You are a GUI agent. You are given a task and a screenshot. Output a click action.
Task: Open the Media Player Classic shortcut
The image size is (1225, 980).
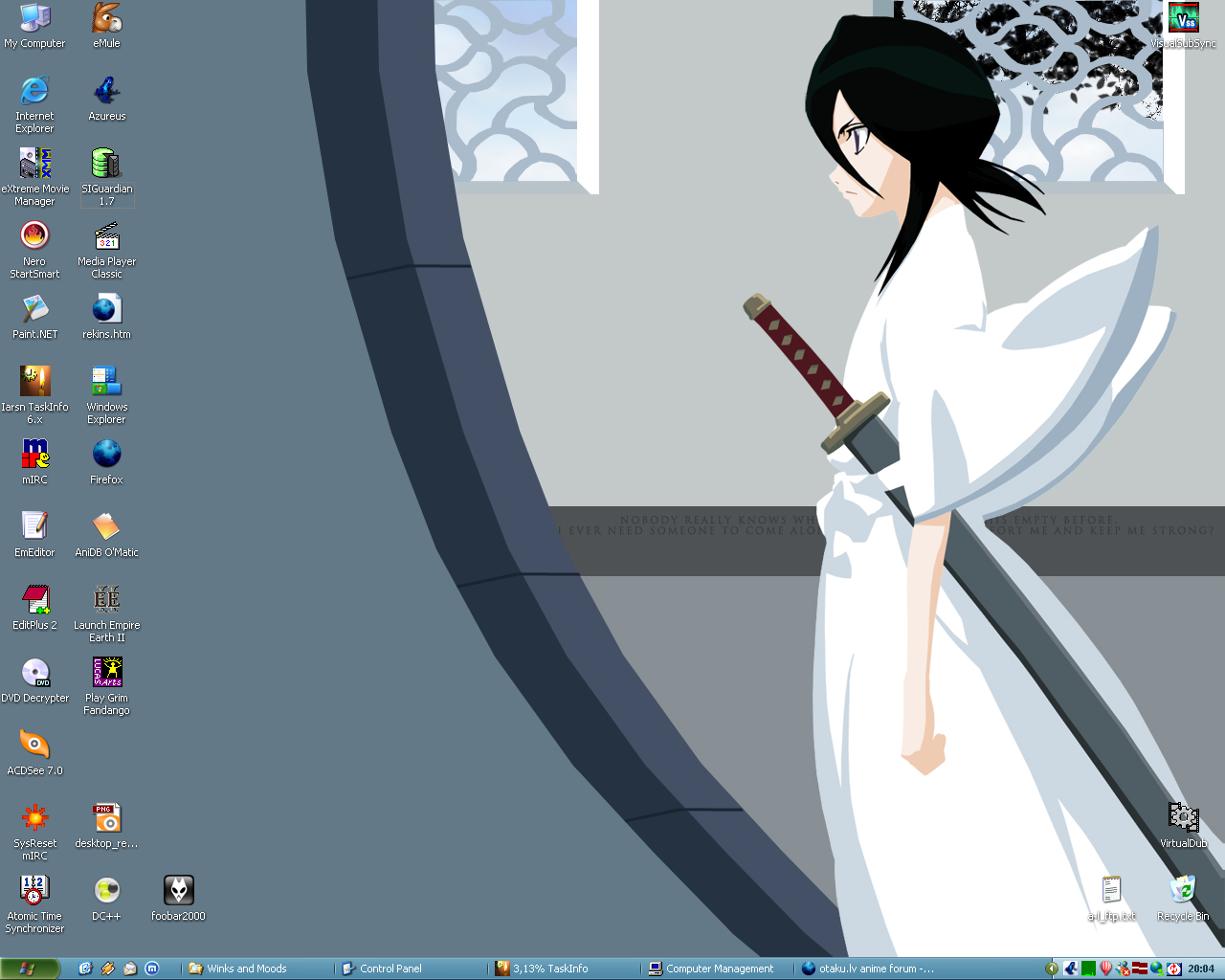click(106, 250)
